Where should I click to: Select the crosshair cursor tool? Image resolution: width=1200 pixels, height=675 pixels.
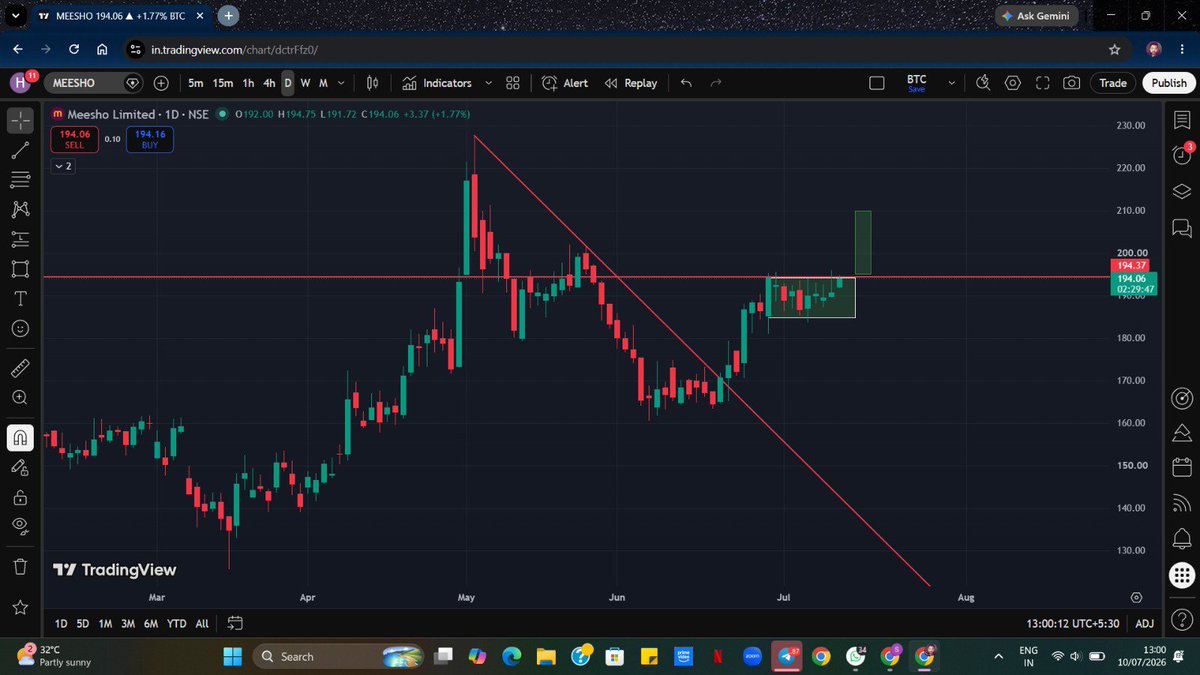[20, 121]
